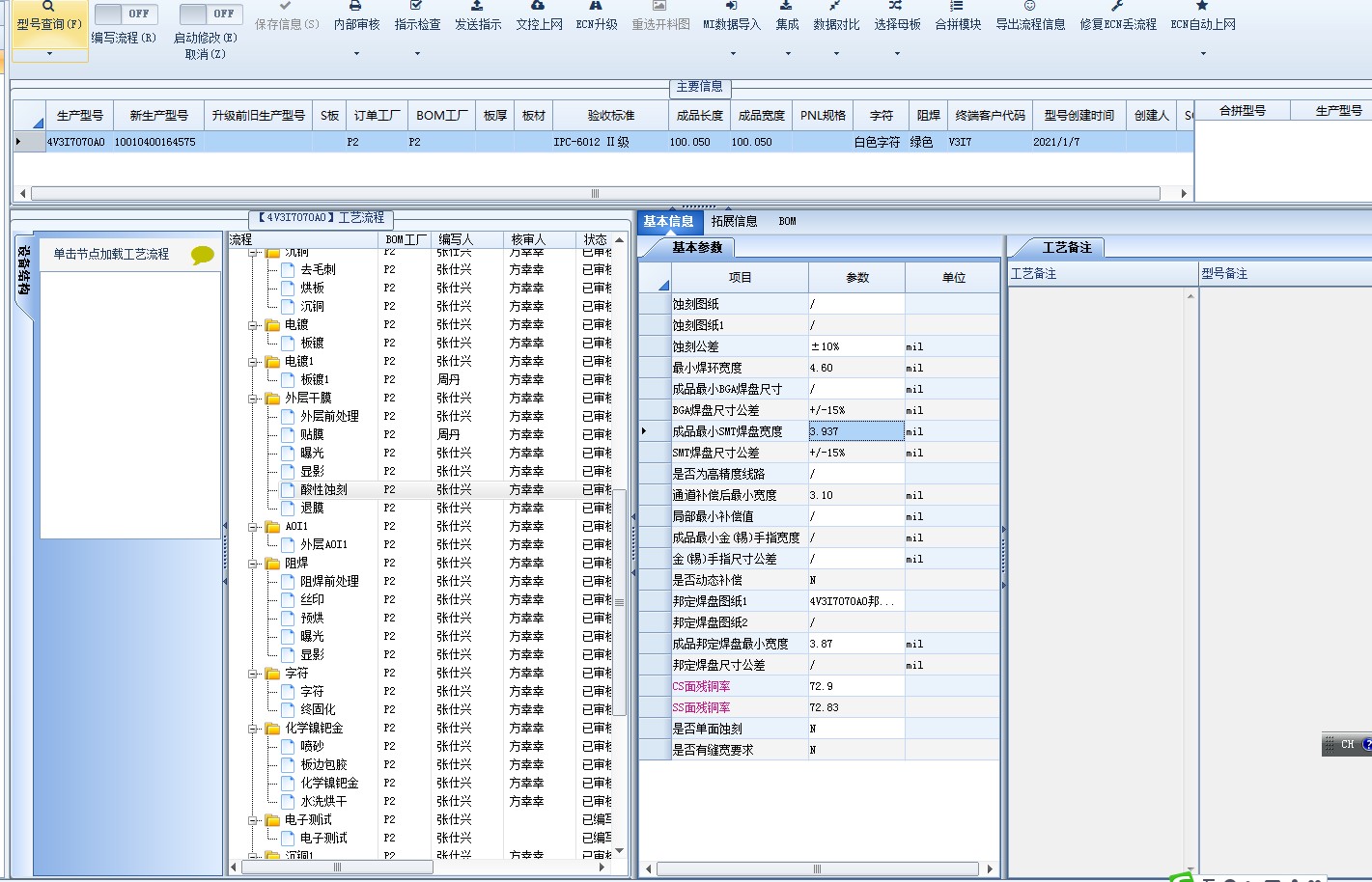Click the 发送指示 upload icon
Screen dimensions: 1372x882
[477, 6]
